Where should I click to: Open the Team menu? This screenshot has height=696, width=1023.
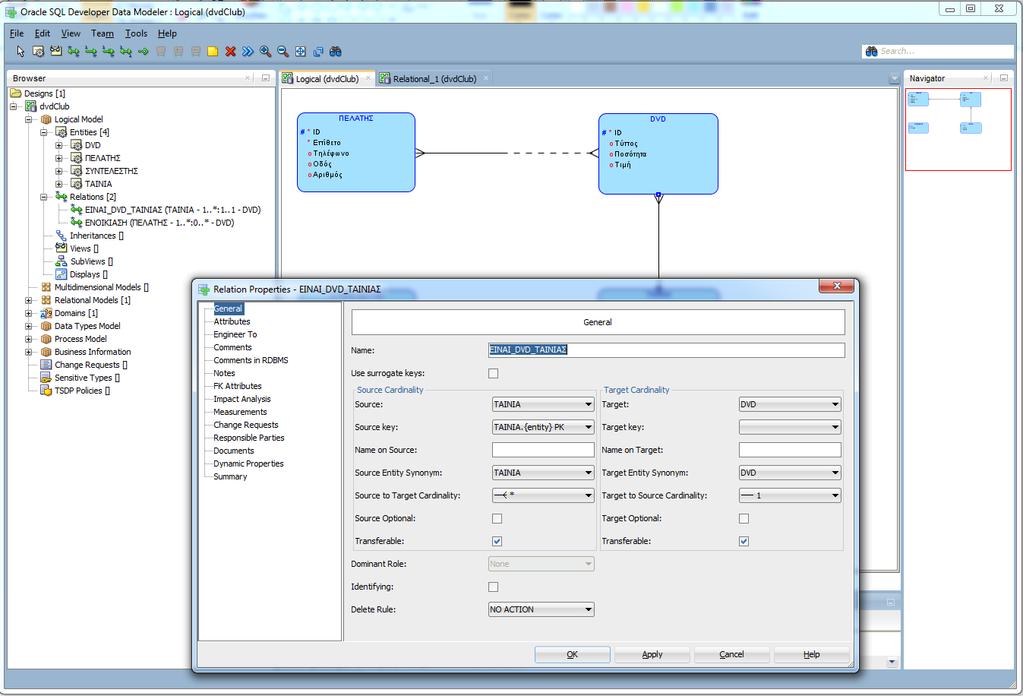[102, 33]
